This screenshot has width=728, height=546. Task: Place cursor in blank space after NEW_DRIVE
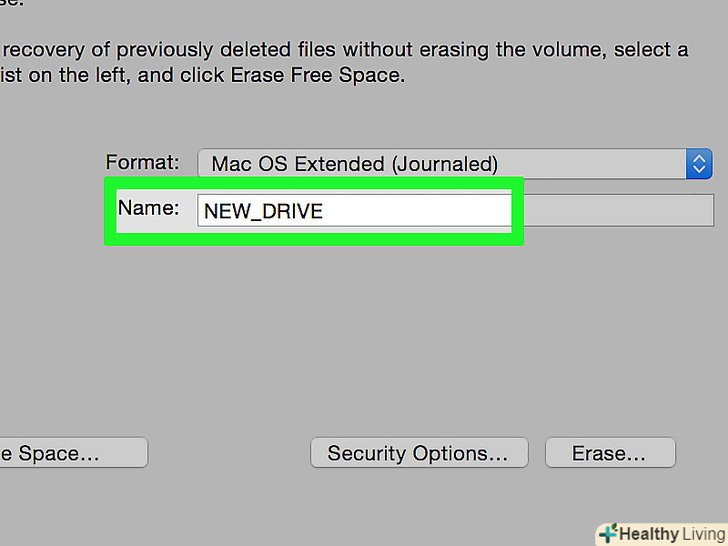(420, 211)
